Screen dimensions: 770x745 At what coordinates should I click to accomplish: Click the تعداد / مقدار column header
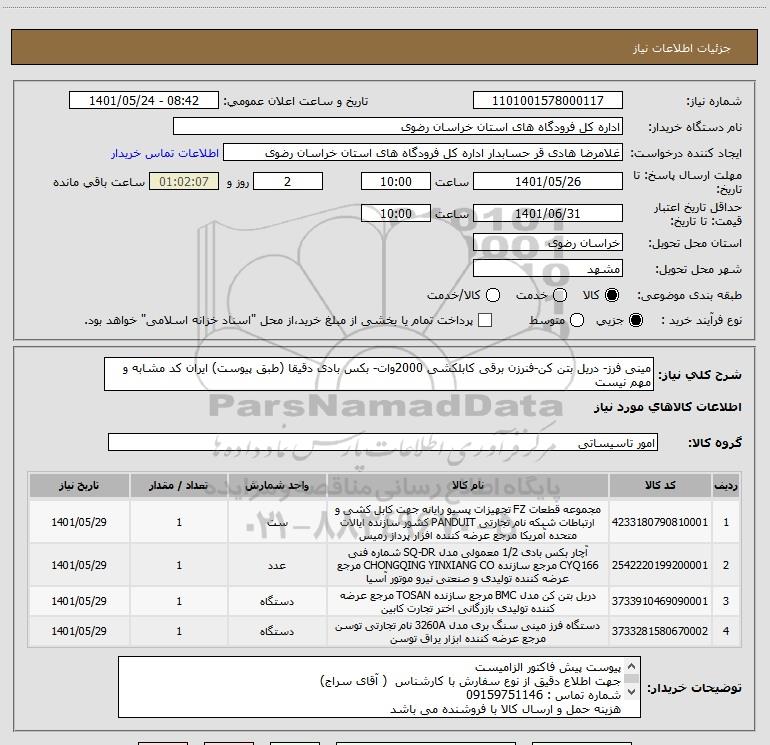(x=179, y=485)
